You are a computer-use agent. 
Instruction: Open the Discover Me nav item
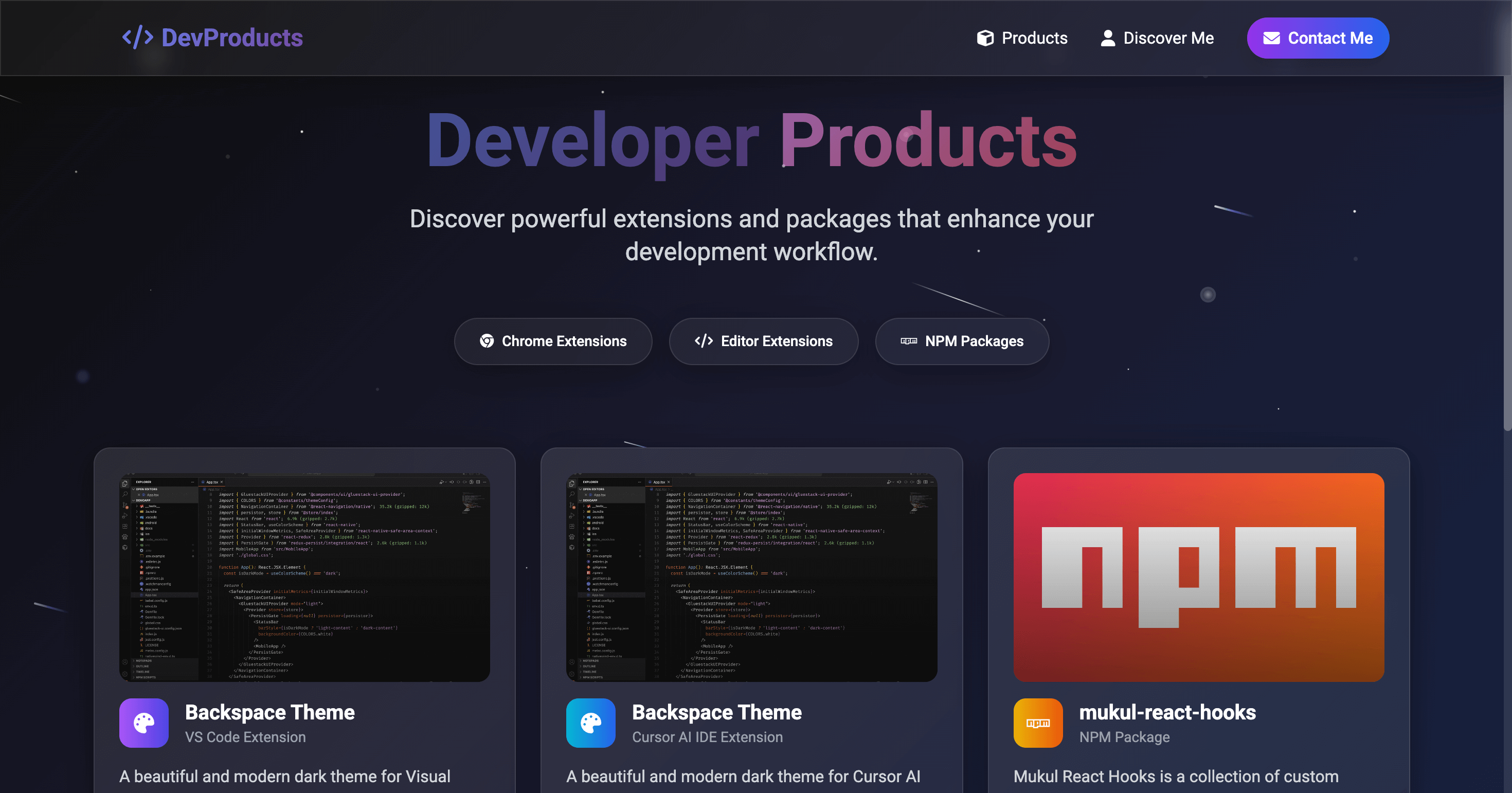tap(1168, 38)
